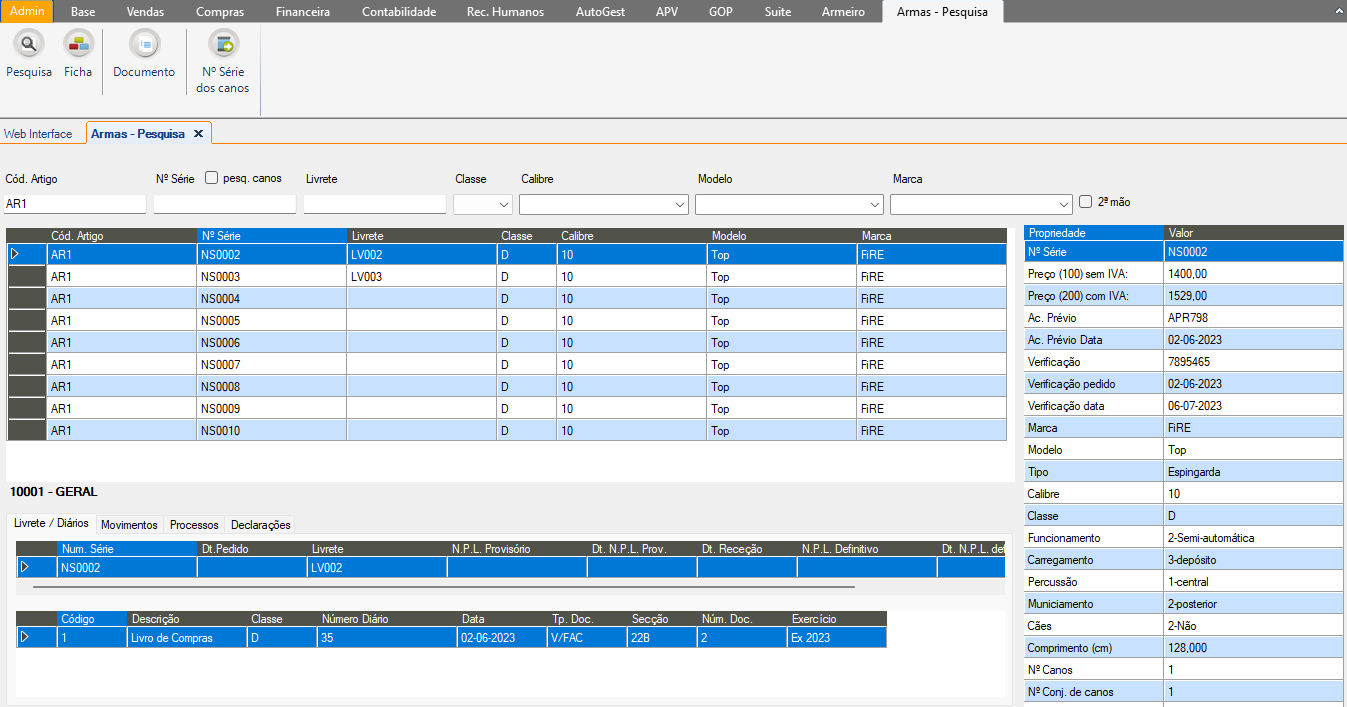Click the Pesquisa magnifier icon
This screenshot has height=707, width=1347.
point(28,44)
